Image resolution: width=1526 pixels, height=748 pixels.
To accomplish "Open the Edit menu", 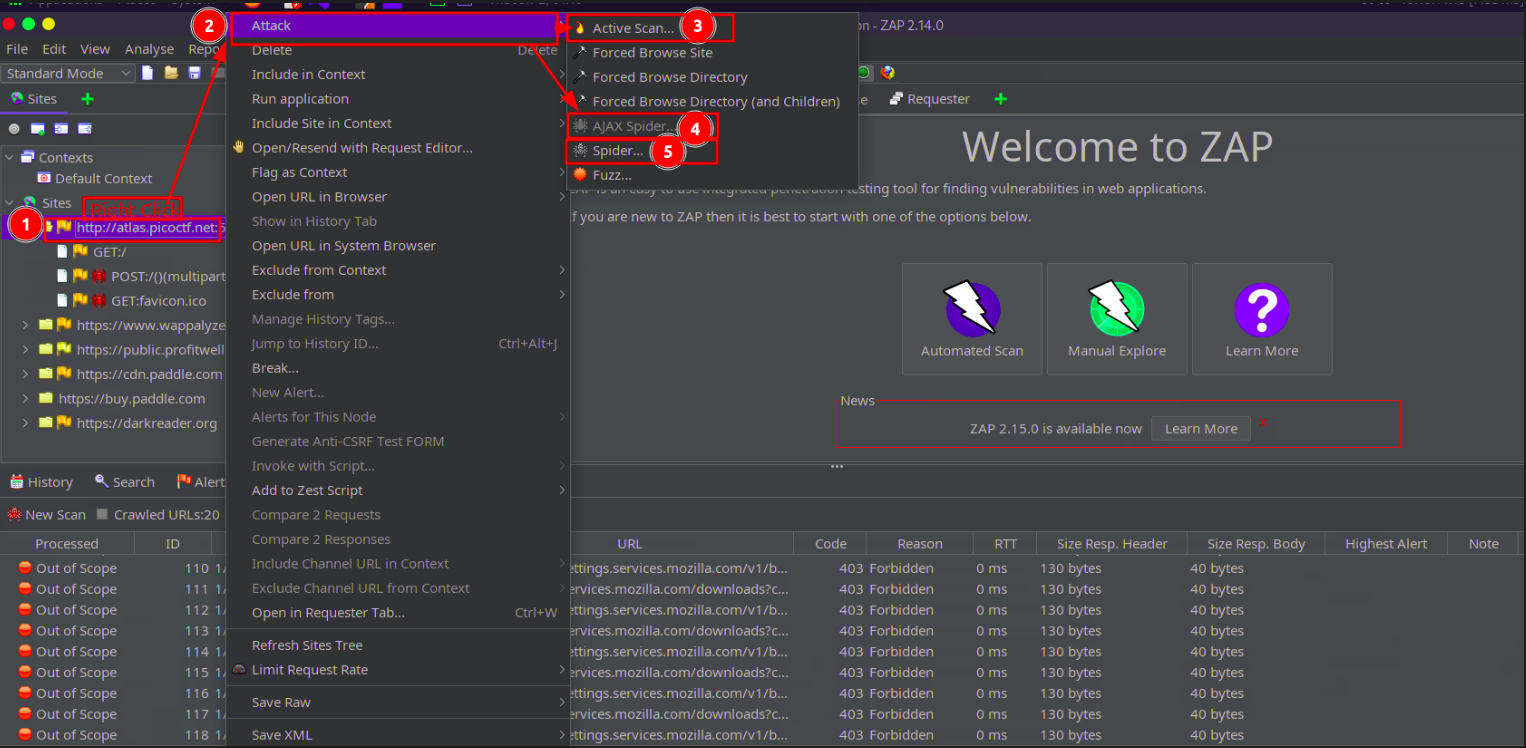I will (54, 49).
